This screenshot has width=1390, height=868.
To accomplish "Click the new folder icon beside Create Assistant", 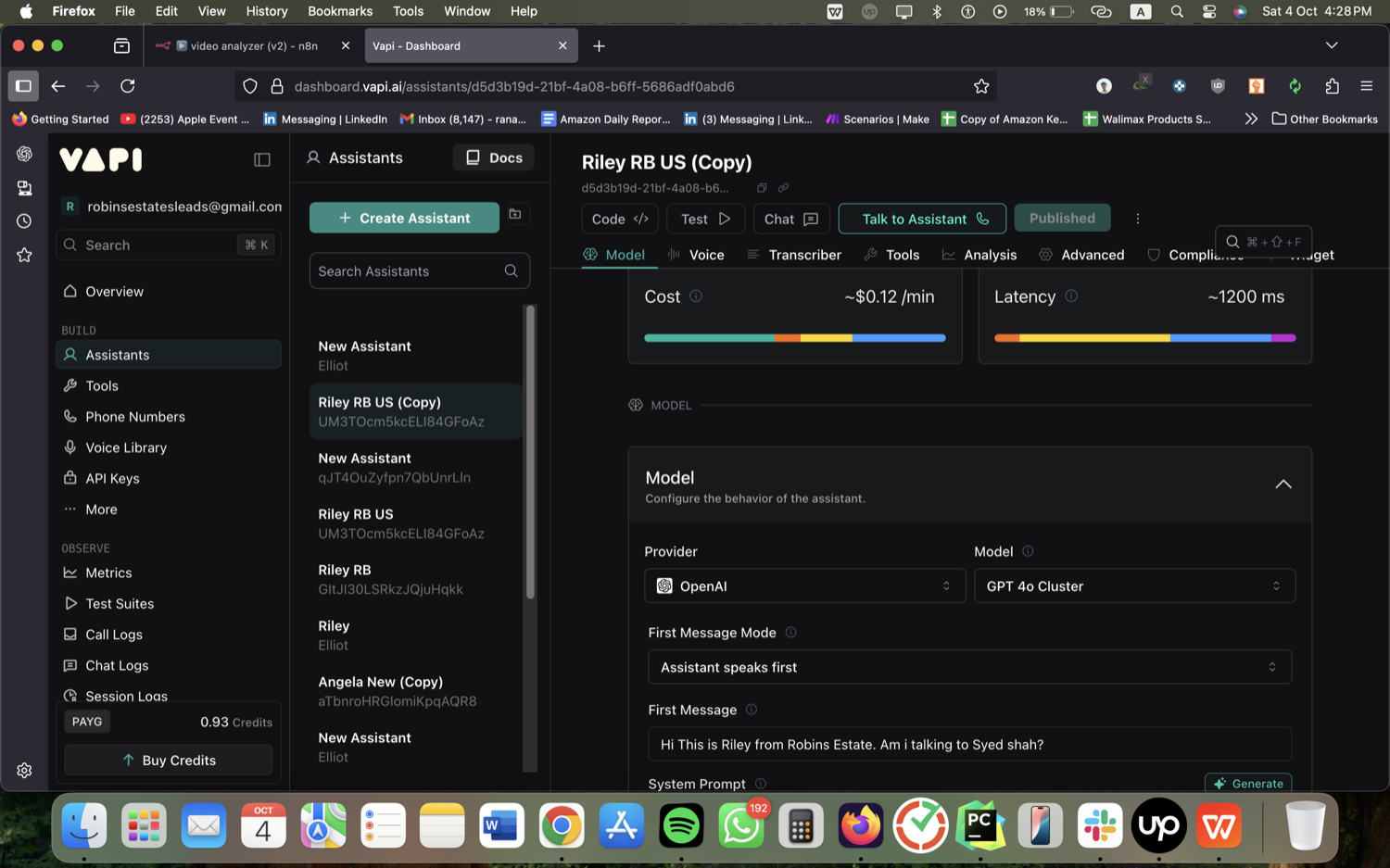I will 515,214.
